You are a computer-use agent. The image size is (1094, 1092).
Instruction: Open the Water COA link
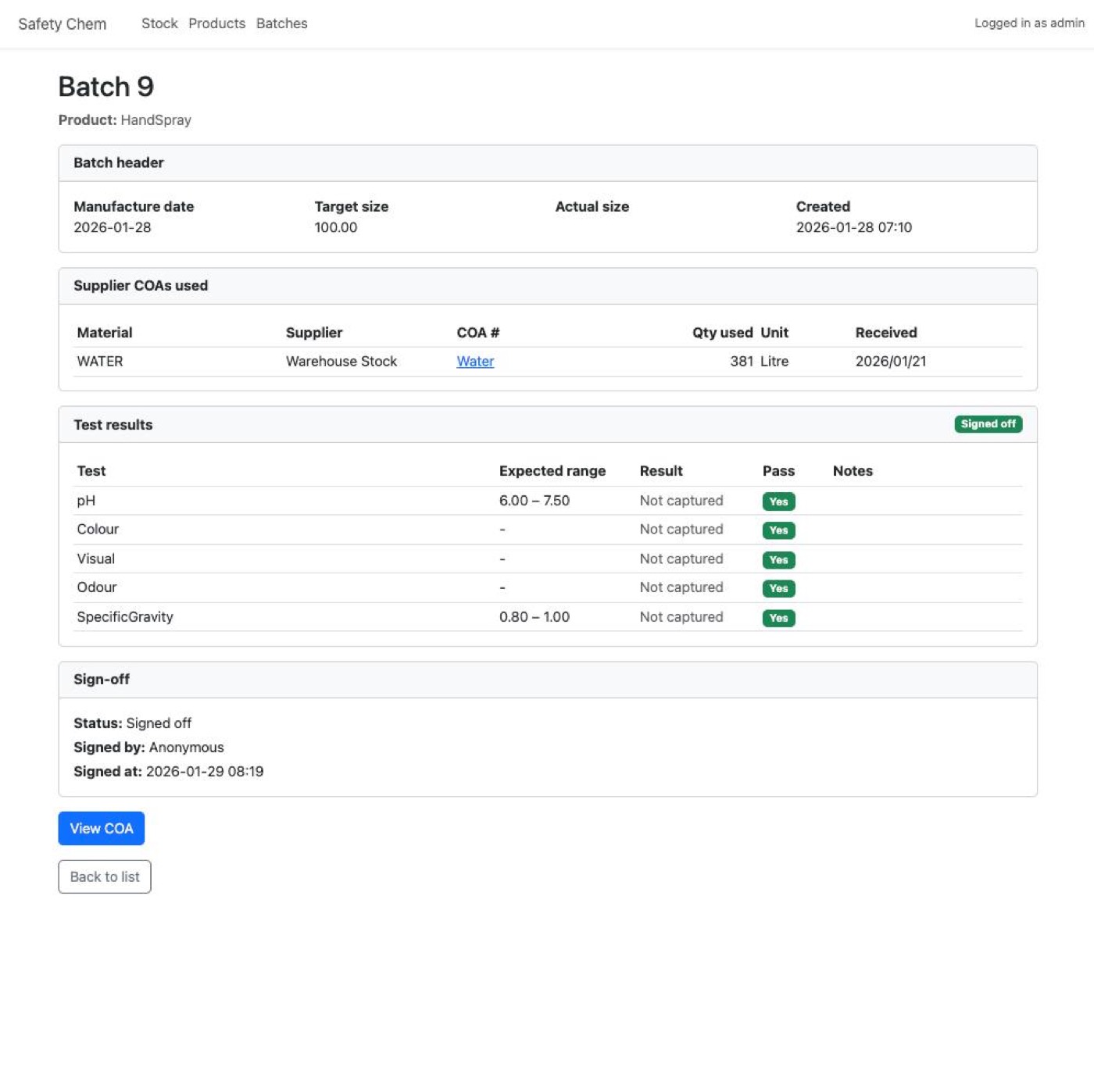point(474,361)
